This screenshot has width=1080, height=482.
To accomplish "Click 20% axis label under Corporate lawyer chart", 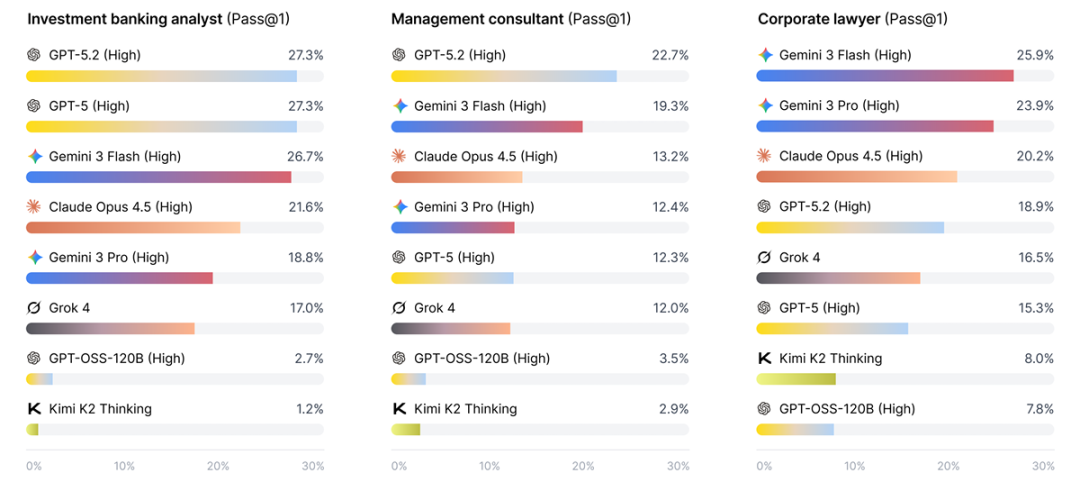I will (x=947, y=466).
